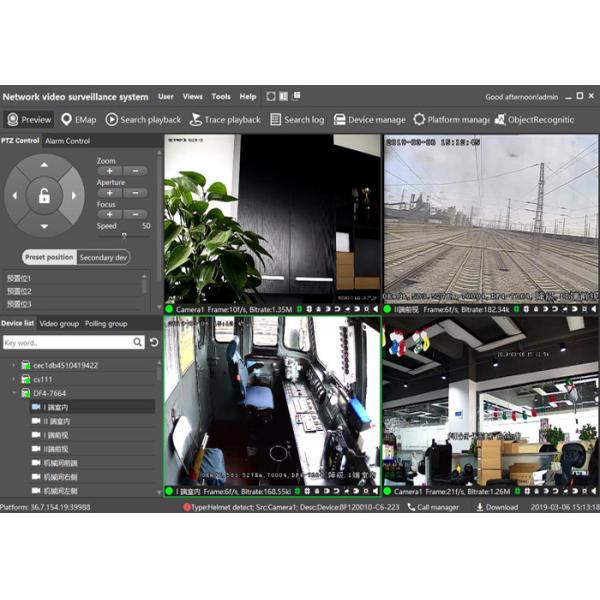Viewport: 600px width, 600px height.
Task: Select preset 预置位1 in the list
Action: (x=73, y=278)
